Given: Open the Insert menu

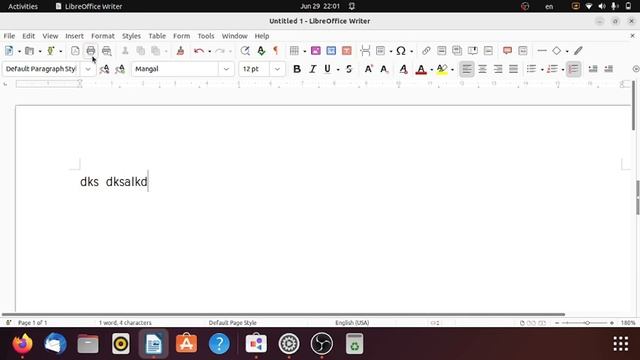Looking at the screenshot, I should (74, 36).
